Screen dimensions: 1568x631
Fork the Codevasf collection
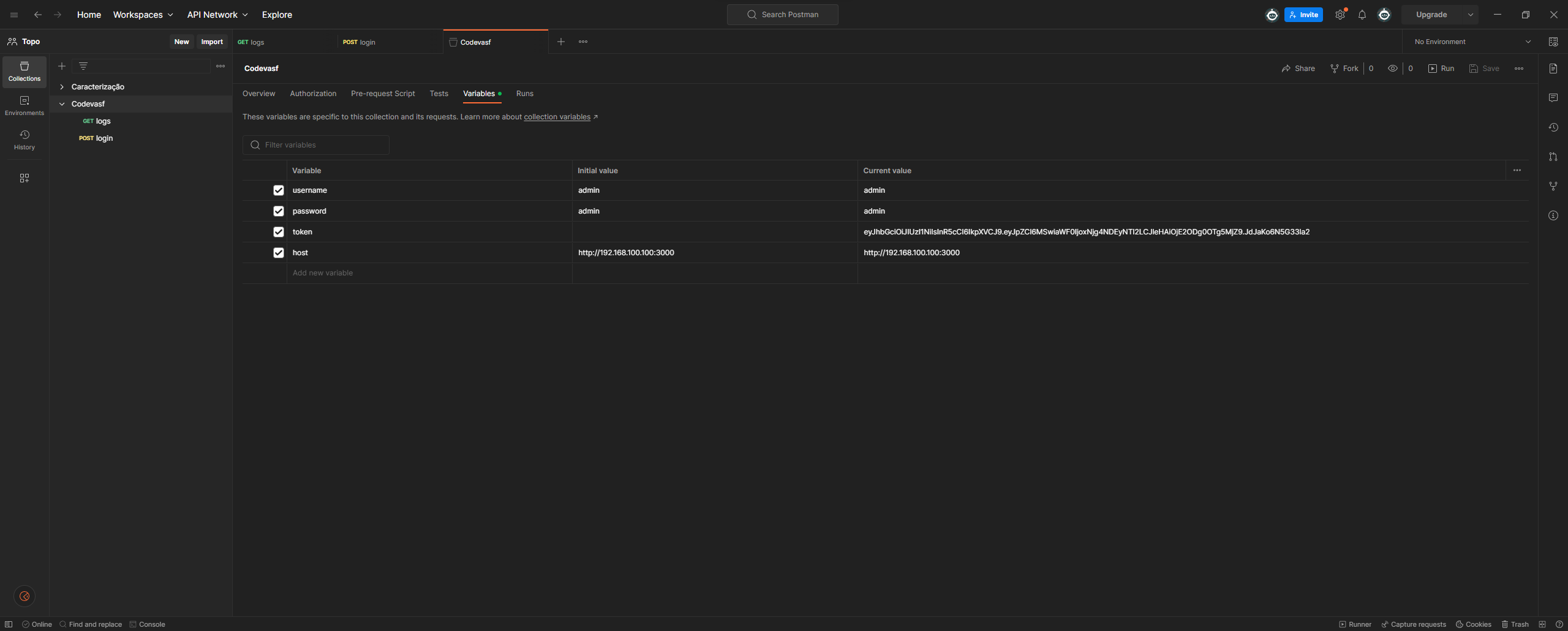pyautogui.click(x=1344, y=69)
